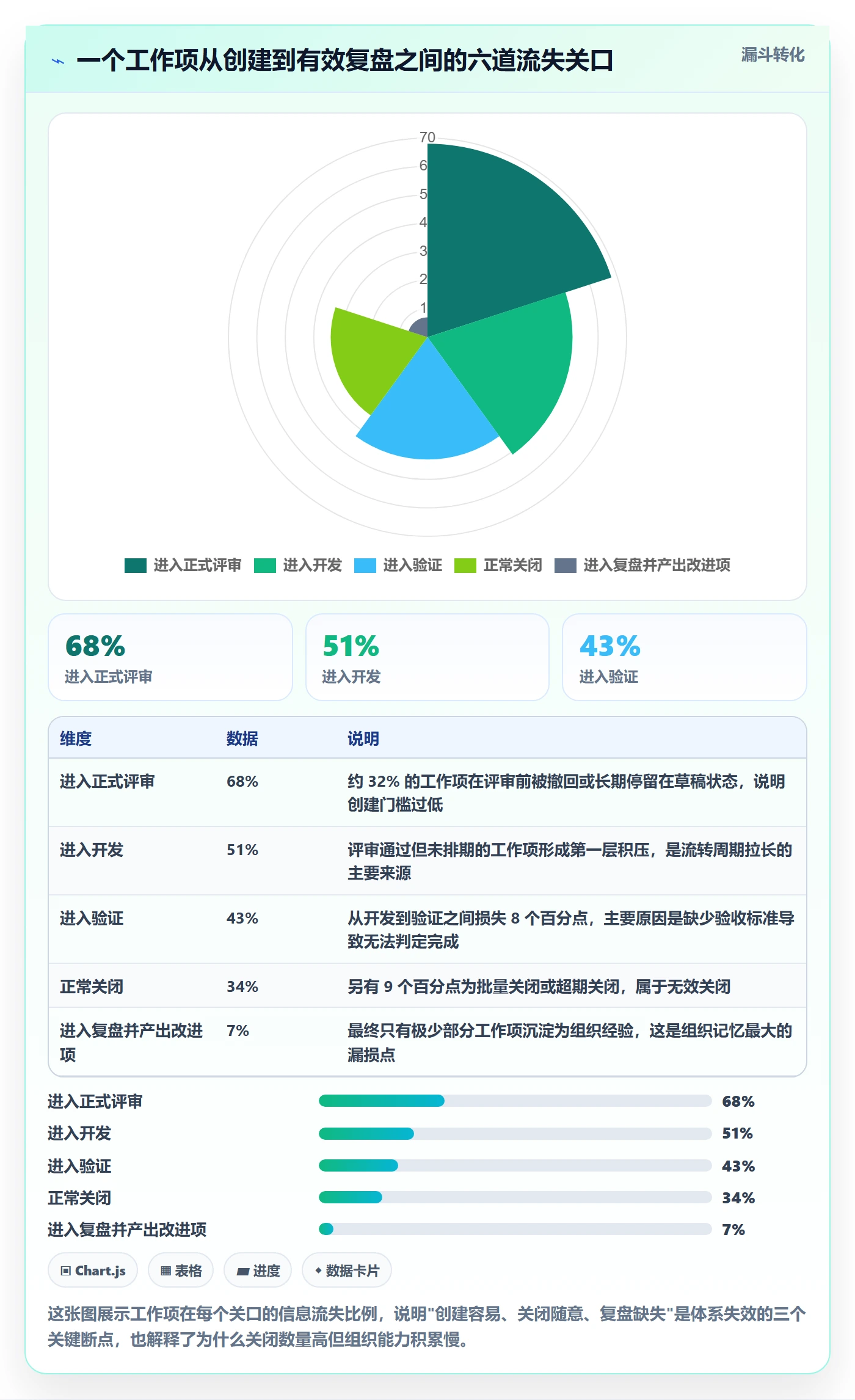Click the 漏斗转化 label in header

tap(773, 55)
